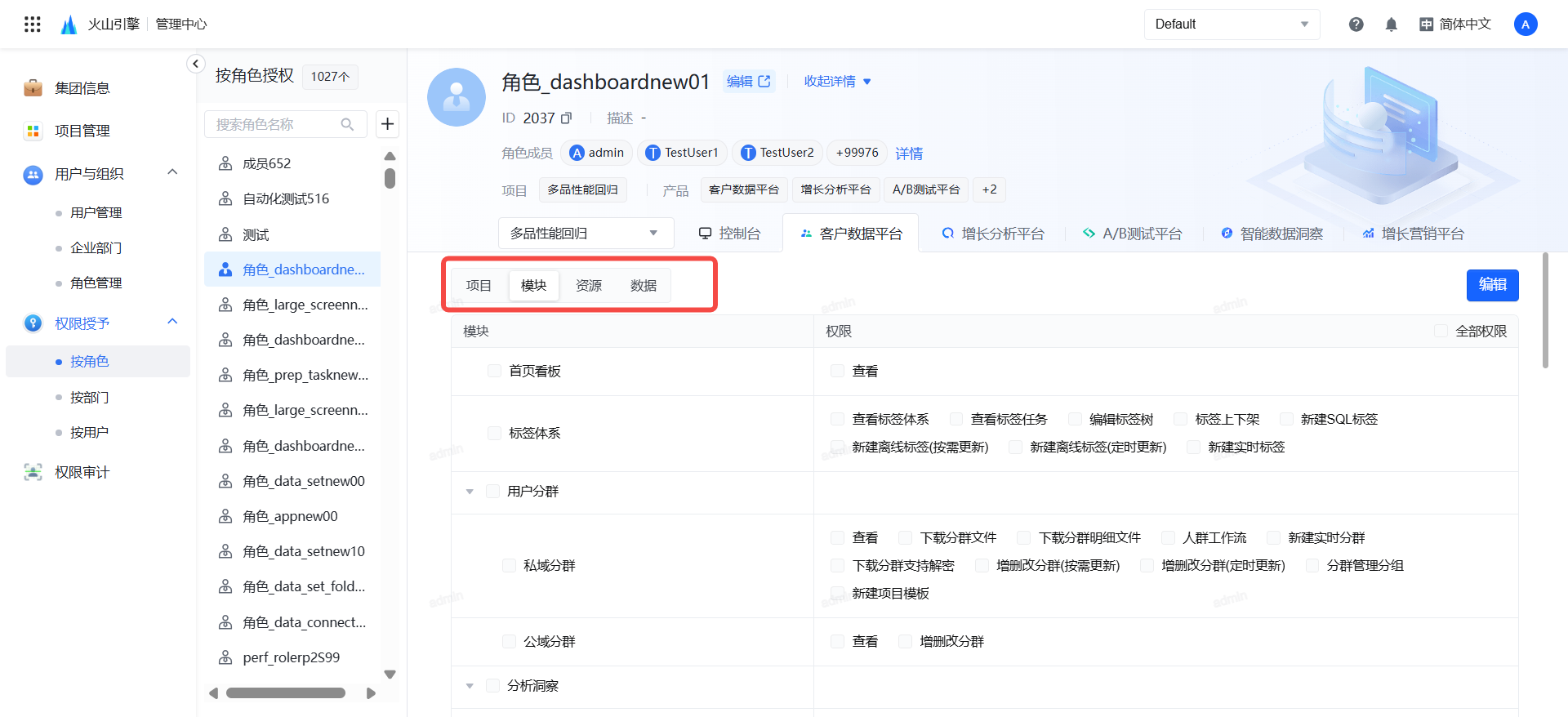Tick the 查看标签体系 permission checkbox
This screenshot has width=1568, height=717.
pos(837,419)
